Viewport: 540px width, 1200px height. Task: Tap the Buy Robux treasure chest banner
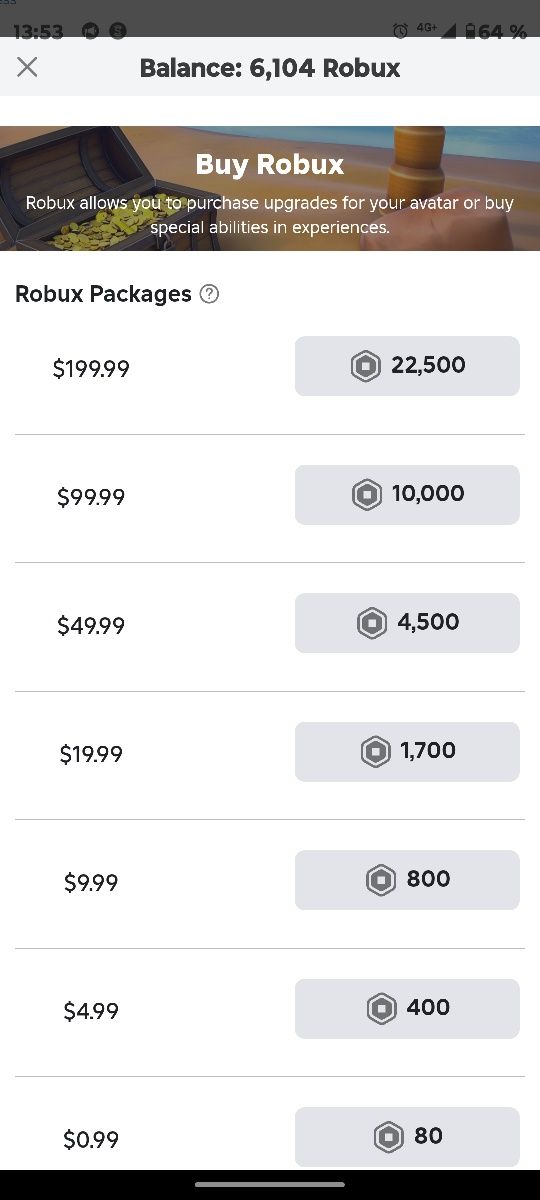270,188
